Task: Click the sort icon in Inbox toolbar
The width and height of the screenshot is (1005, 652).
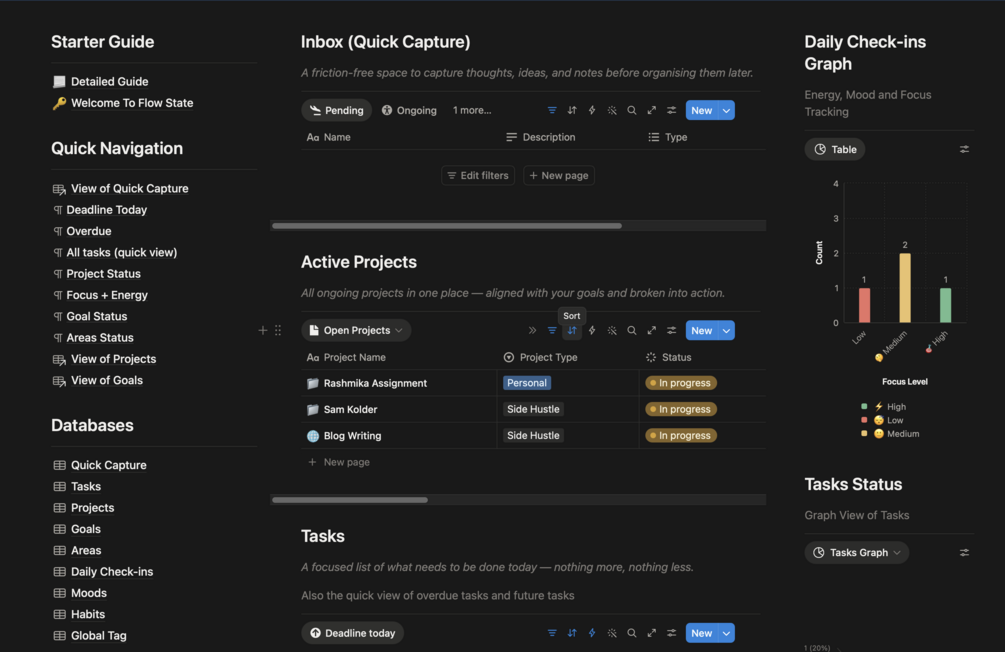Action: coord(572,110)
